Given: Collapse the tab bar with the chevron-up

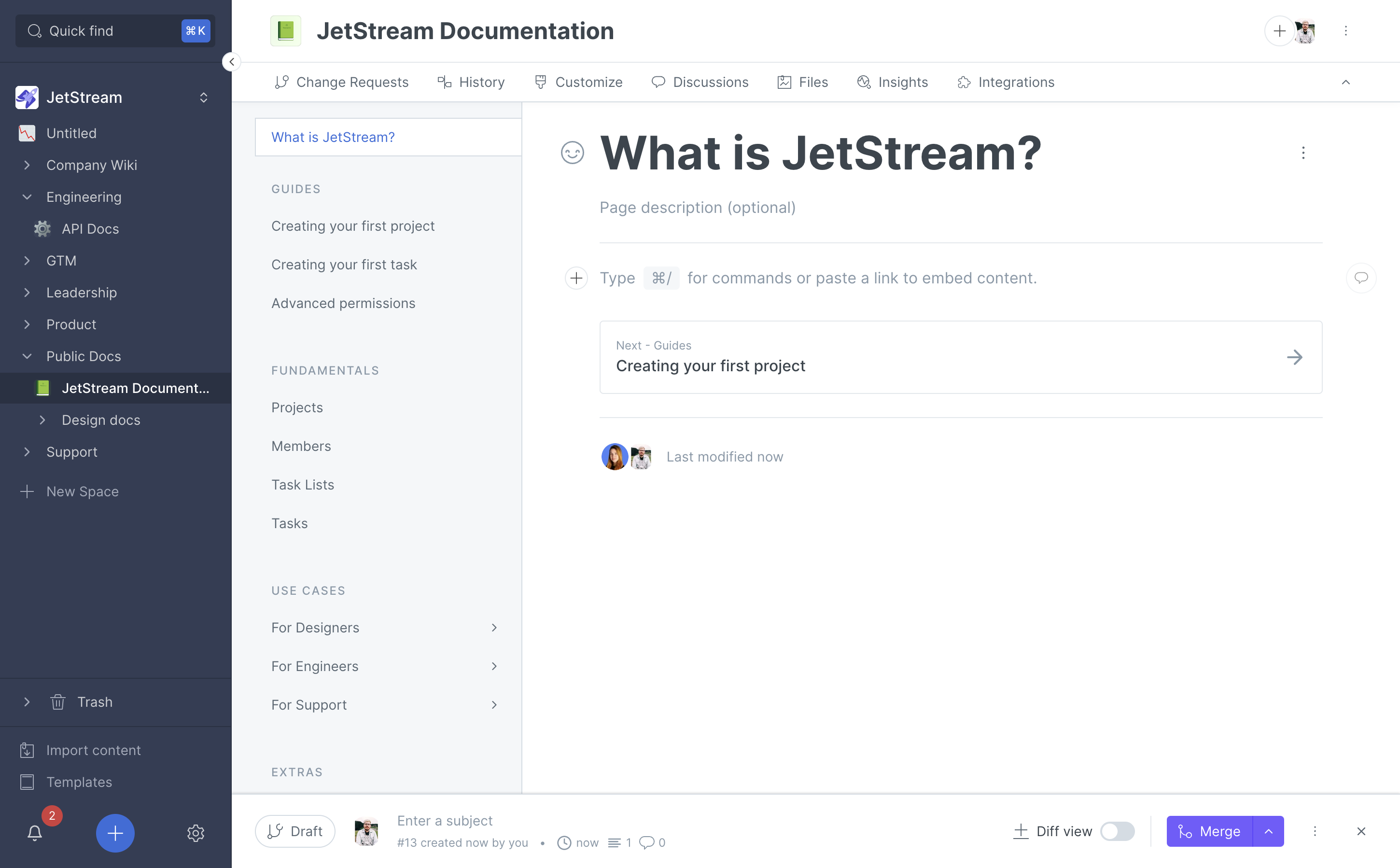Looking at the screenshot, I should click(1345, 82).
